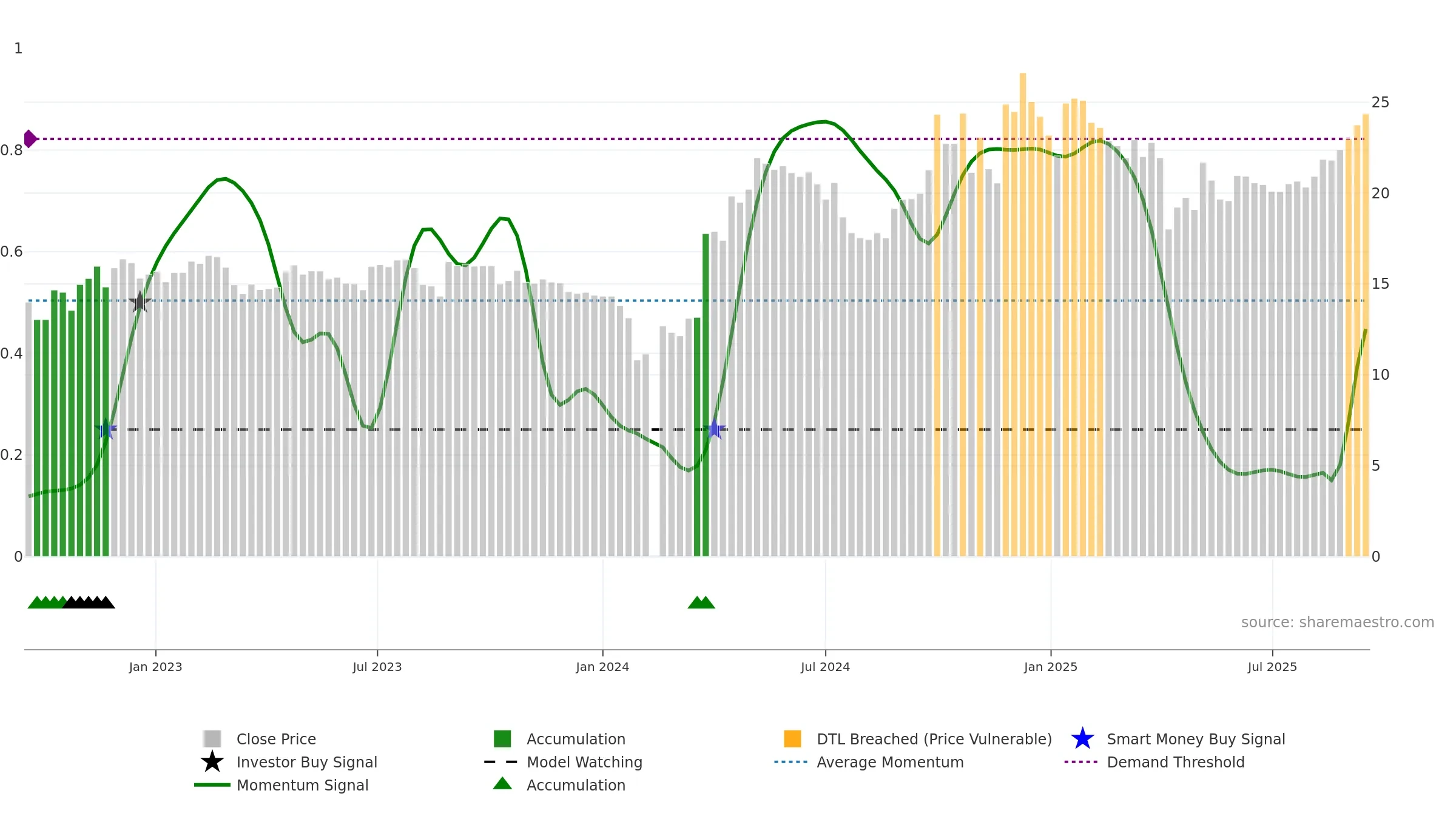Click the black star marker near December 2022
This screenshot has height=819, width=1456.
coord(140,302)
